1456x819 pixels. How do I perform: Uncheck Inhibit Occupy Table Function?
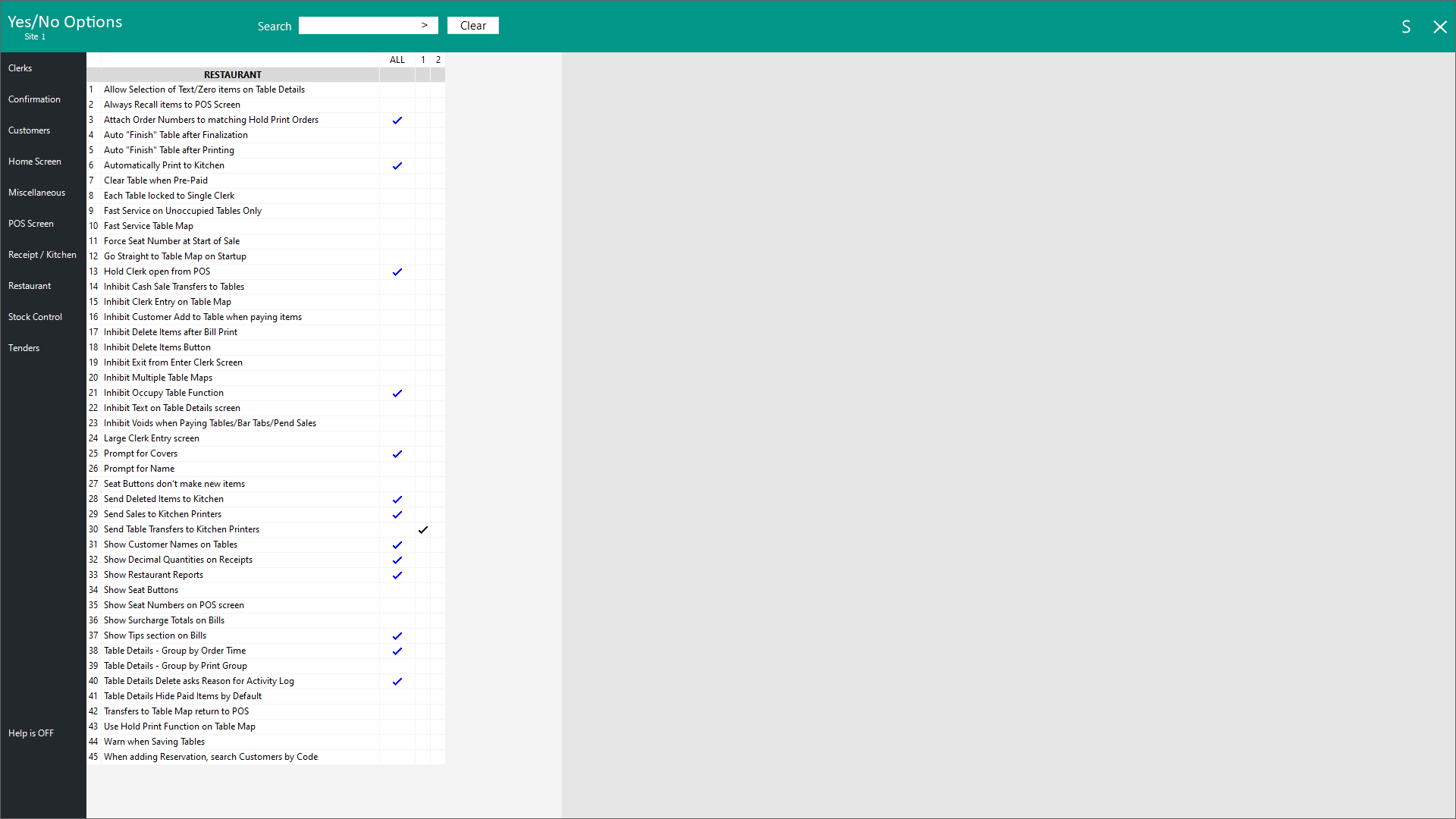(397, 393)
